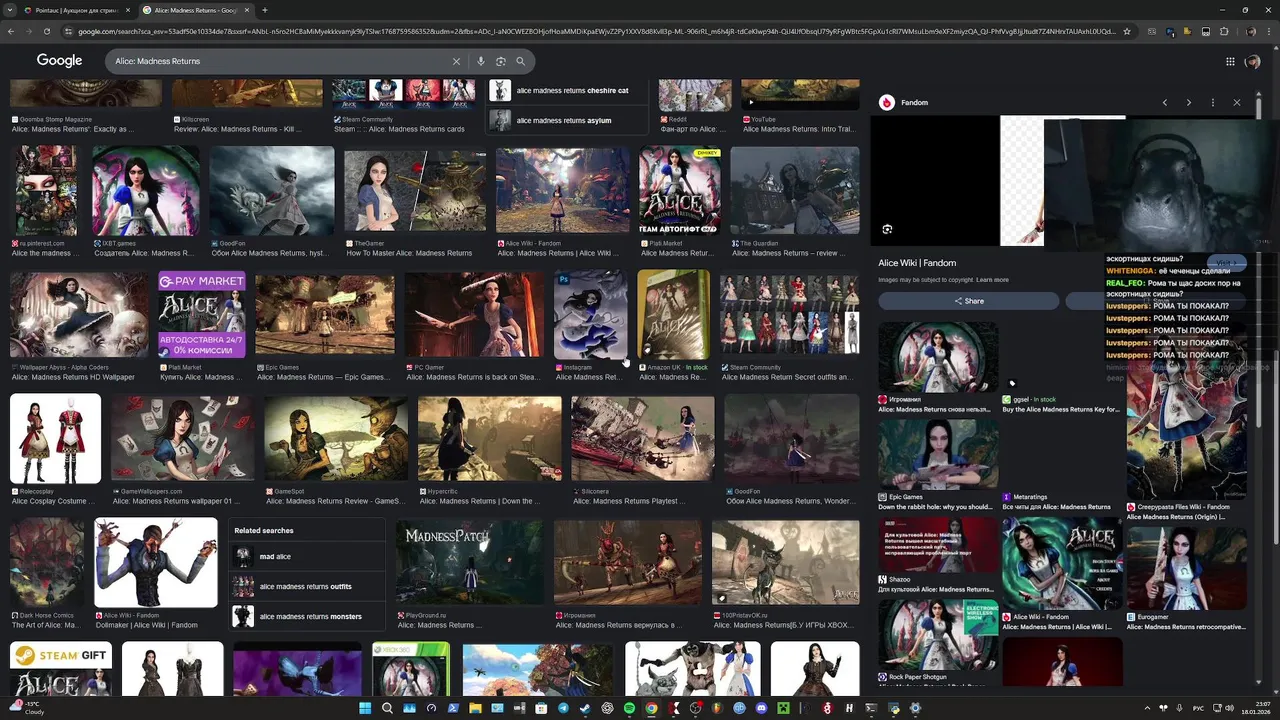This screenshot has height=720, width=1280.
Task: Clear the search box with the X icon
Action: (456, 61)
